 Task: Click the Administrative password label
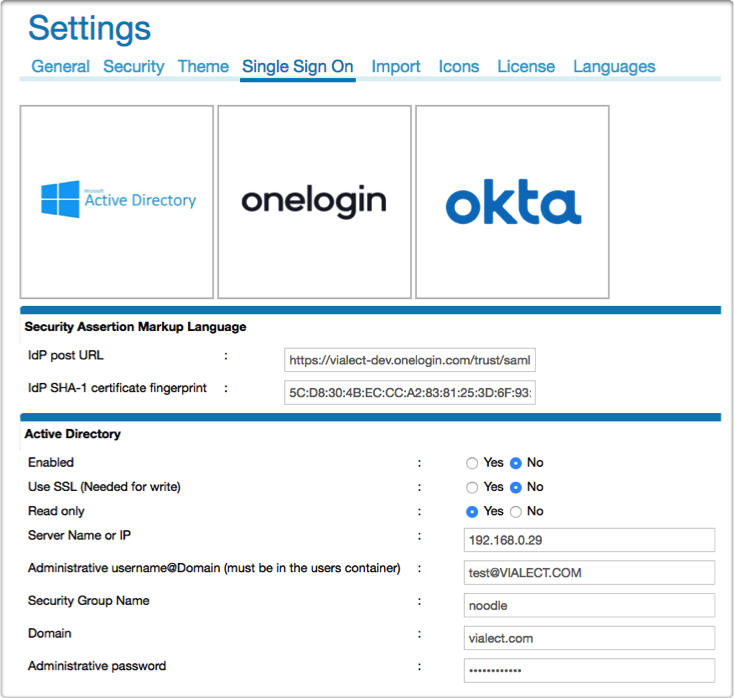97,666
